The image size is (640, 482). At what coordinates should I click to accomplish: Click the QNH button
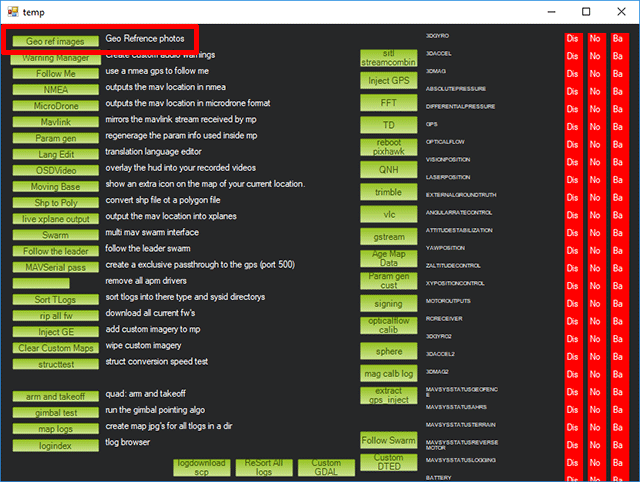point(388,169)
